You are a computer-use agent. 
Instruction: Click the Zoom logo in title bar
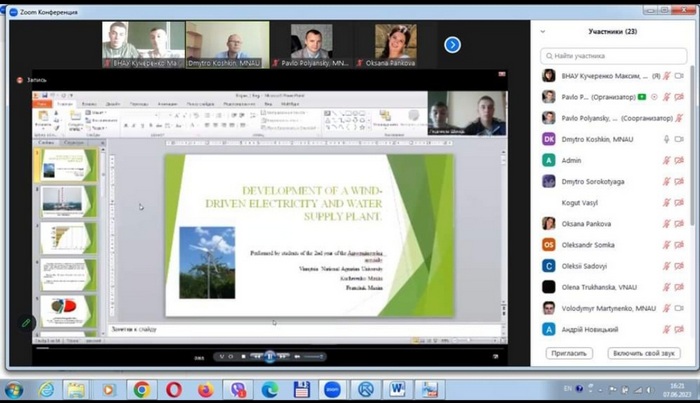pyautogui.click(x=13, y=12)
